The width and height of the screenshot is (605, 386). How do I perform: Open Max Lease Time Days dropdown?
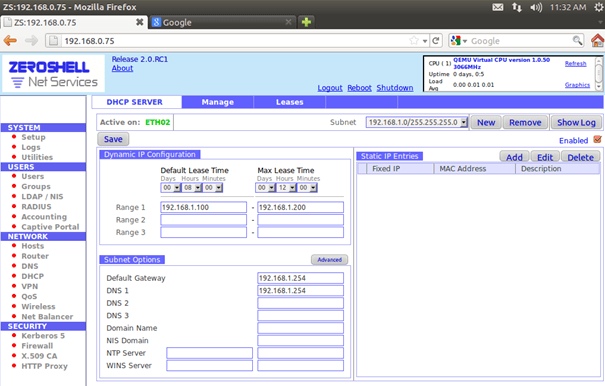265,188
